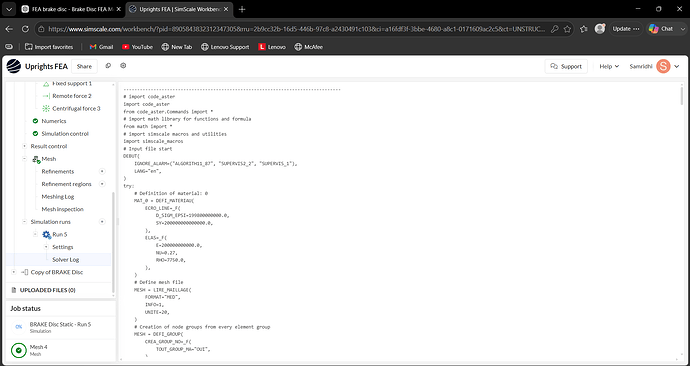Click the solver log vertical scrollbar
This screenshot has height=366, width=690.
[x=682, y=96]
